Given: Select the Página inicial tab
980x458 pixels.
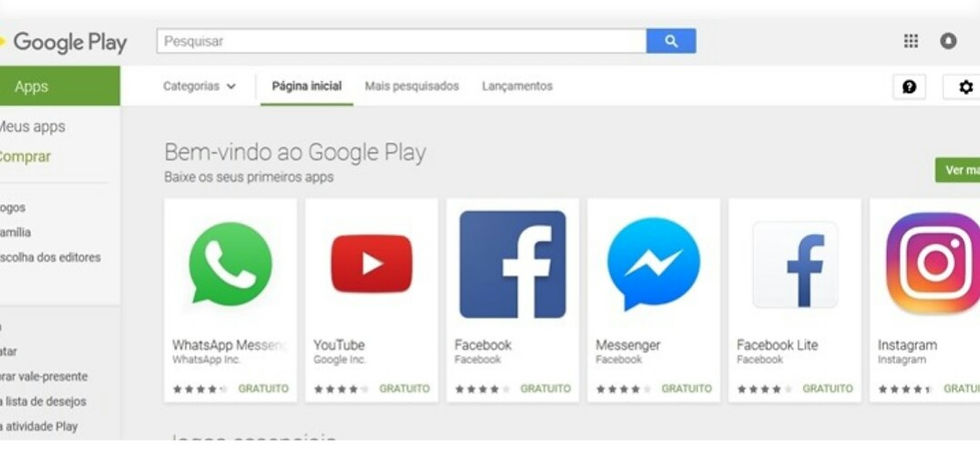Looking at the screenshot, I should [x=307, y=86].
